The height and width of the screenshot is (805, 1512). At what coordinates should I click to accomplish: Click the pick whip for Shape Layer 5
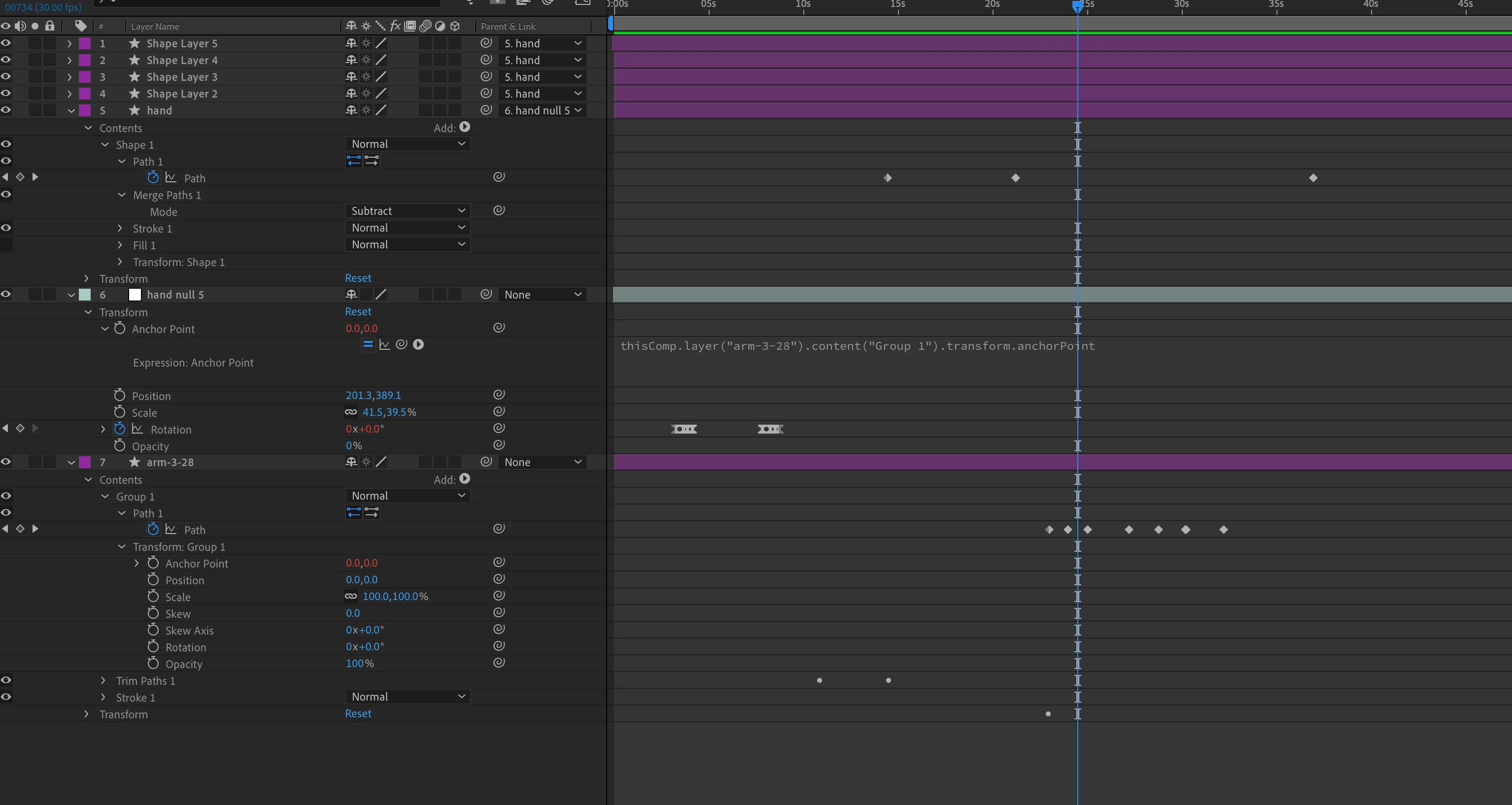click(x=486, y=43)
